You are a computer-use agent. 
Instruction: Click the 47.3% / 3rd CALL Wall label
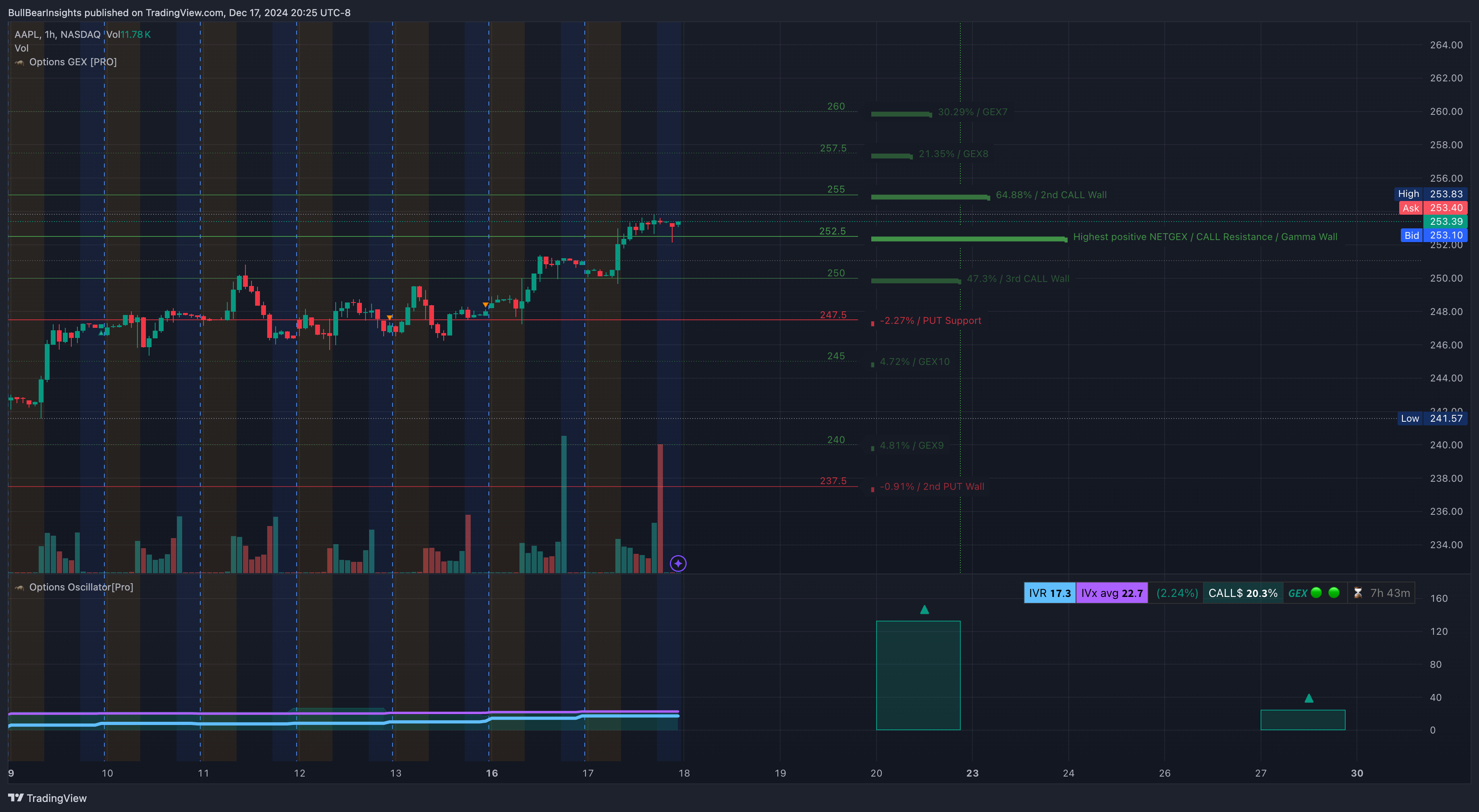tap(1018, 279)
